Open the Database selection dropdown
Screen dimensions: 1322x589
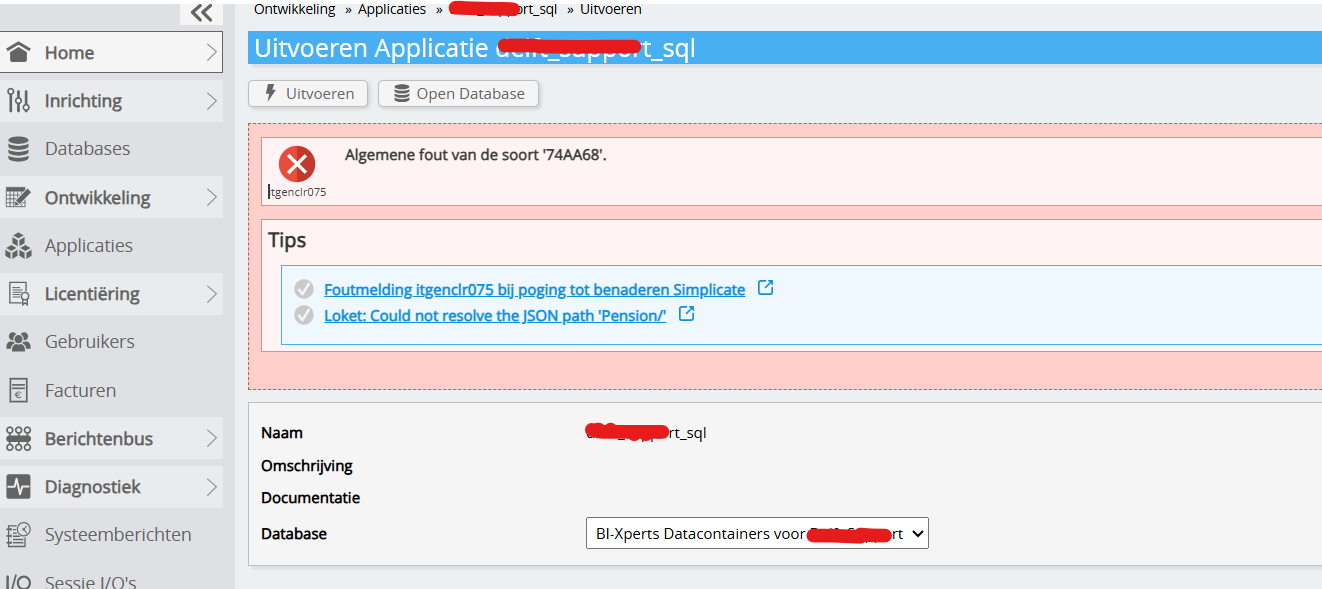(x=756, y=533)
